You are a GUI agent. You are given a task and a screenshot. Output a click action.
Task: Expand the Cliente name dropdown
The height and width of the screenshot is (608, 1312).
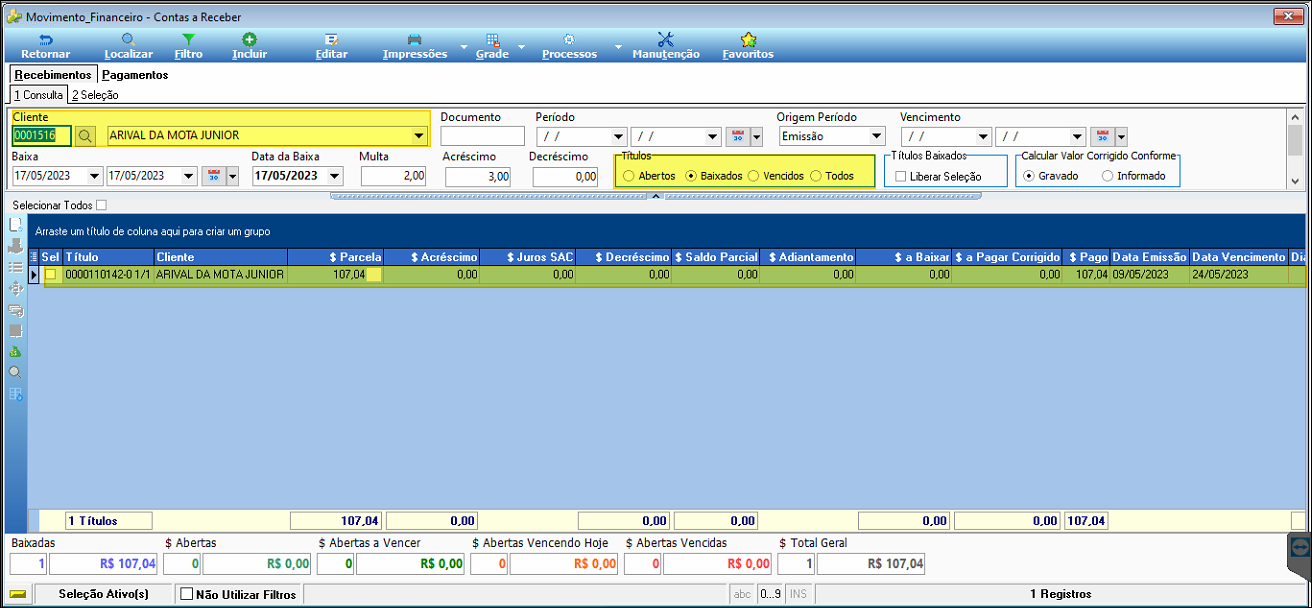click(x=418, y=136)
